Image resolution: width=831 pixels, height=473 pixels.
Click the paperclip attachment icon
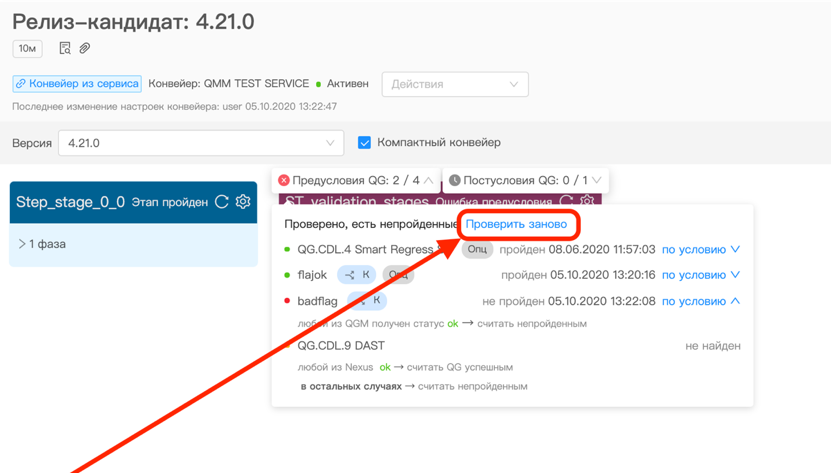coord(85,48)
